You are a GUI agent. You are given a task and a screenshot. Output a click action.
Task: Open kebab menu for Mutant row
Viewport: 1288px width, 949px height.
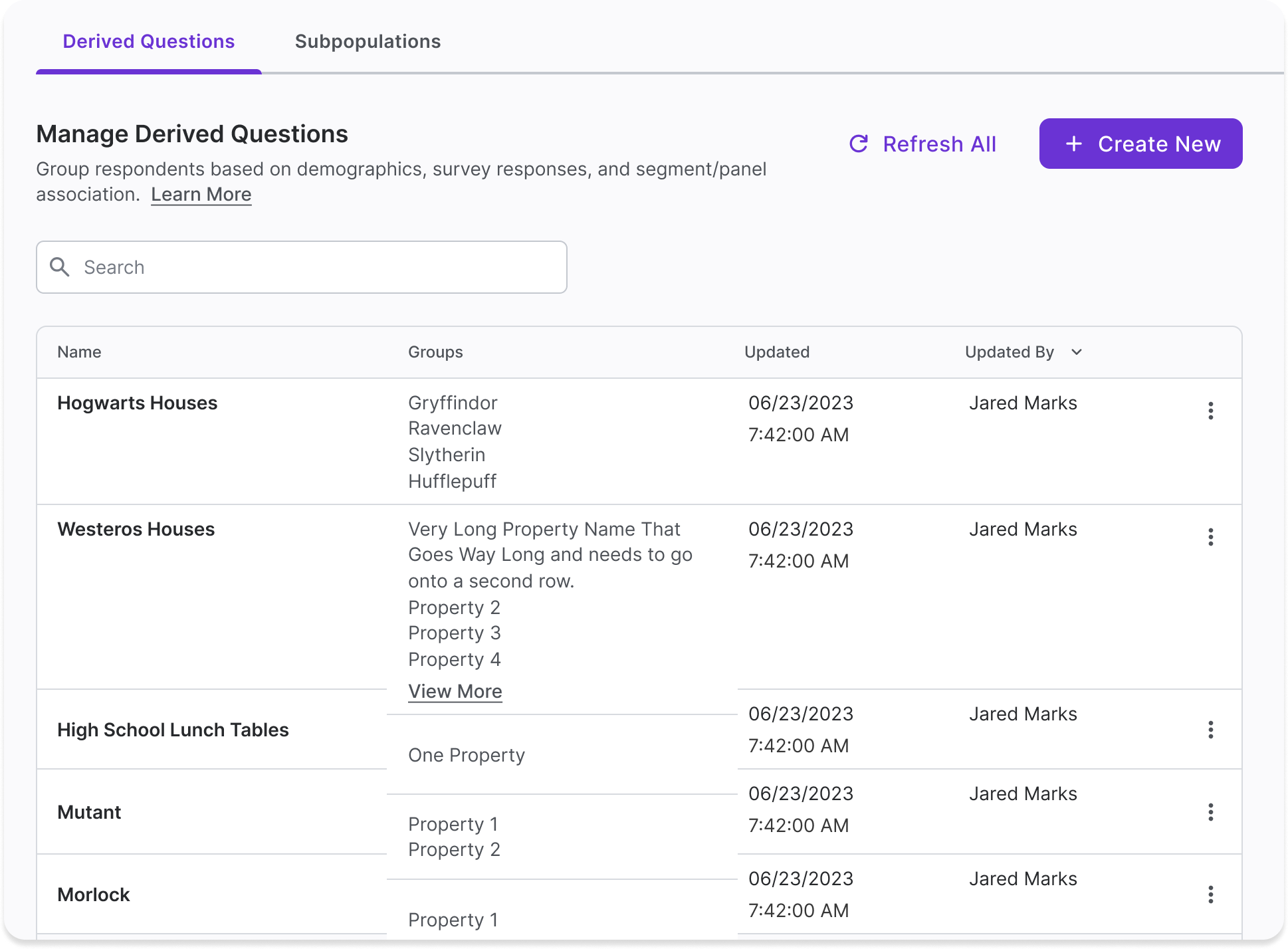click(x=1210, y=812)
